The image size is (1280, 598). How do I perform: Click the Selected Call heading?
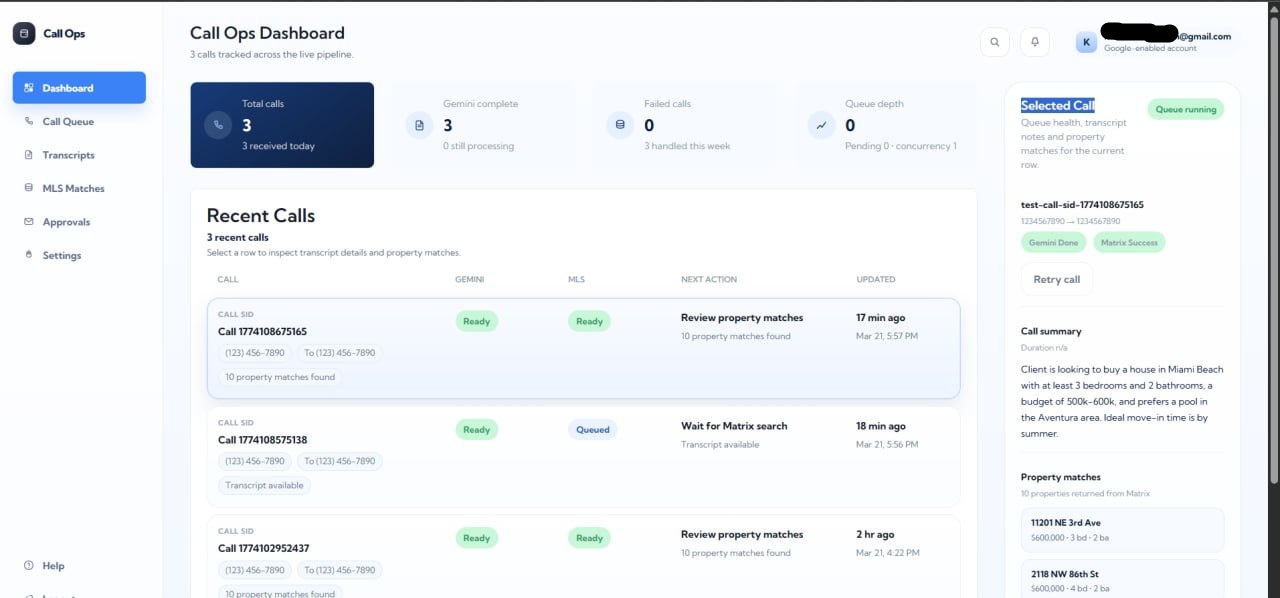[1058, 105]
